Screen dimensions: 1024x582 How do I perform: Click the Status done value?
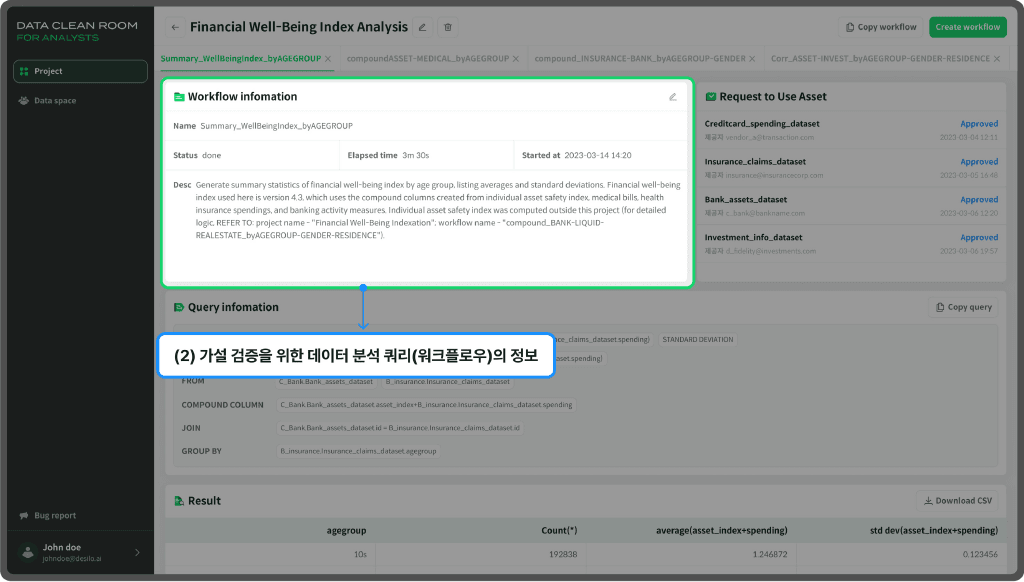click(212, 155)
